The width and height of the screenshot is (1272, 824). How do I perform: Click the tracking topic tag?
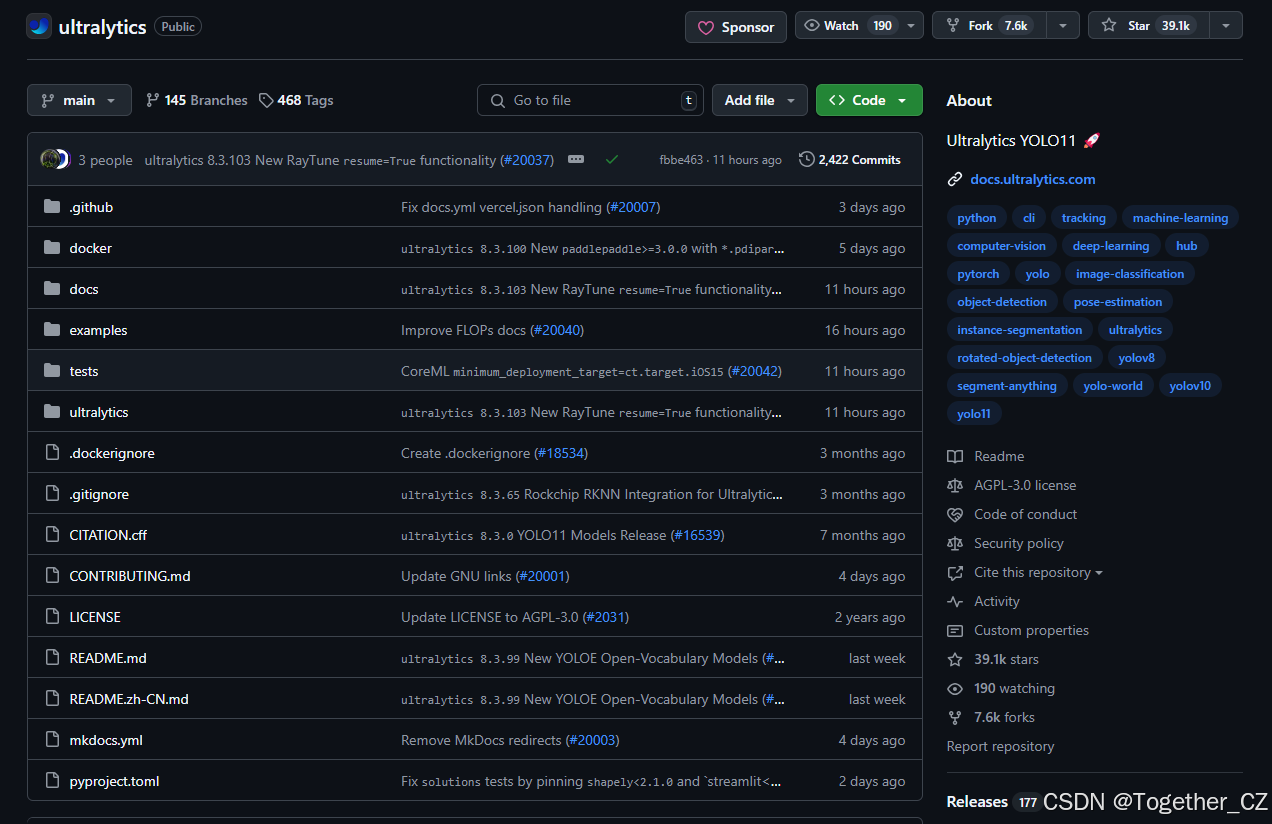[x=1084, y=218]
